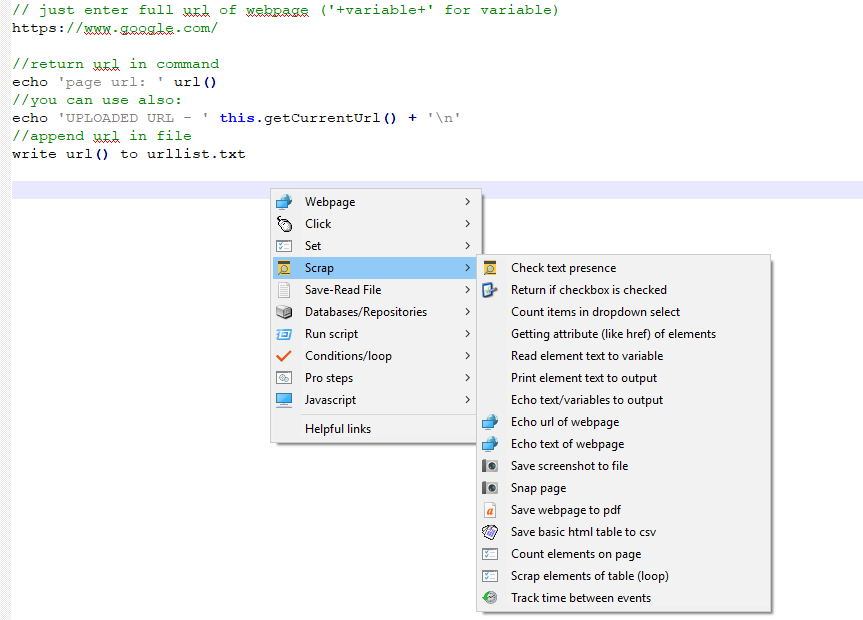This screenshot has width=863, height=620.
Task: Expand the Run script submenu arrow
Action: pos(467,334)
